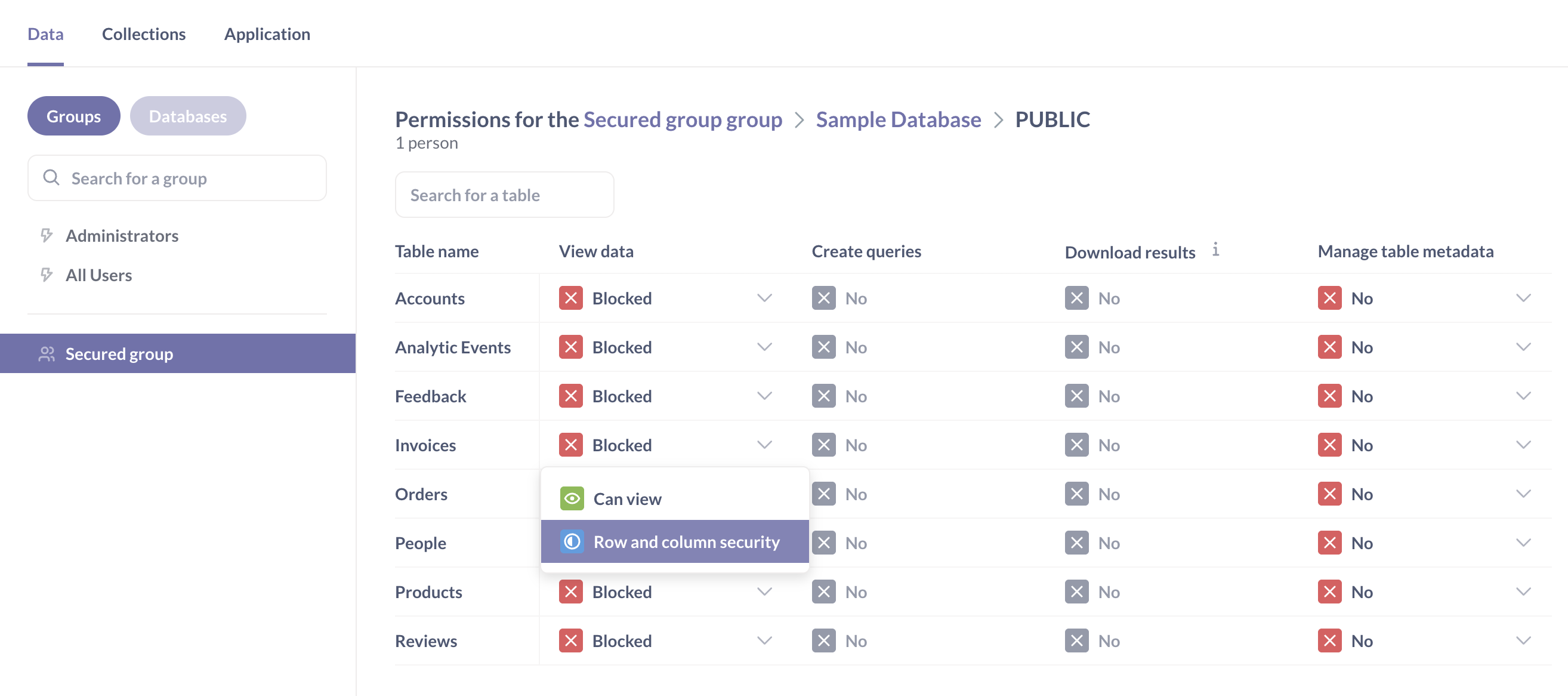This screenshot has height=696, width=1568.
Task: Switch to the Collections tab
Action: (144, 34)
